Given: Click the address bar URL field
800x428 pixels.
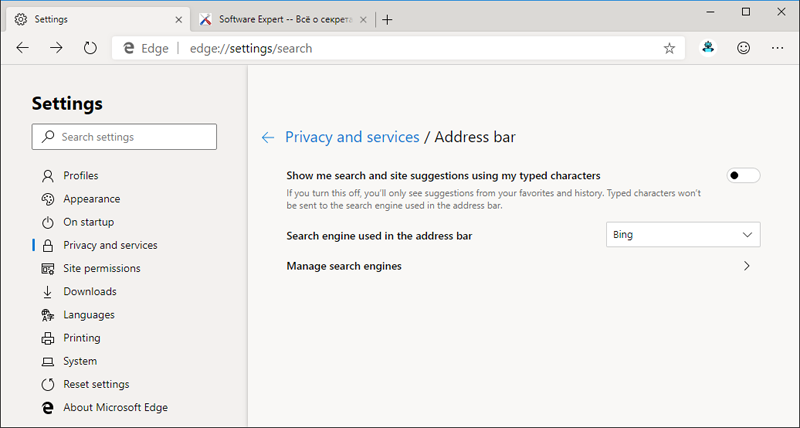Looking at the screenshot, I should [x=398, y=48].
